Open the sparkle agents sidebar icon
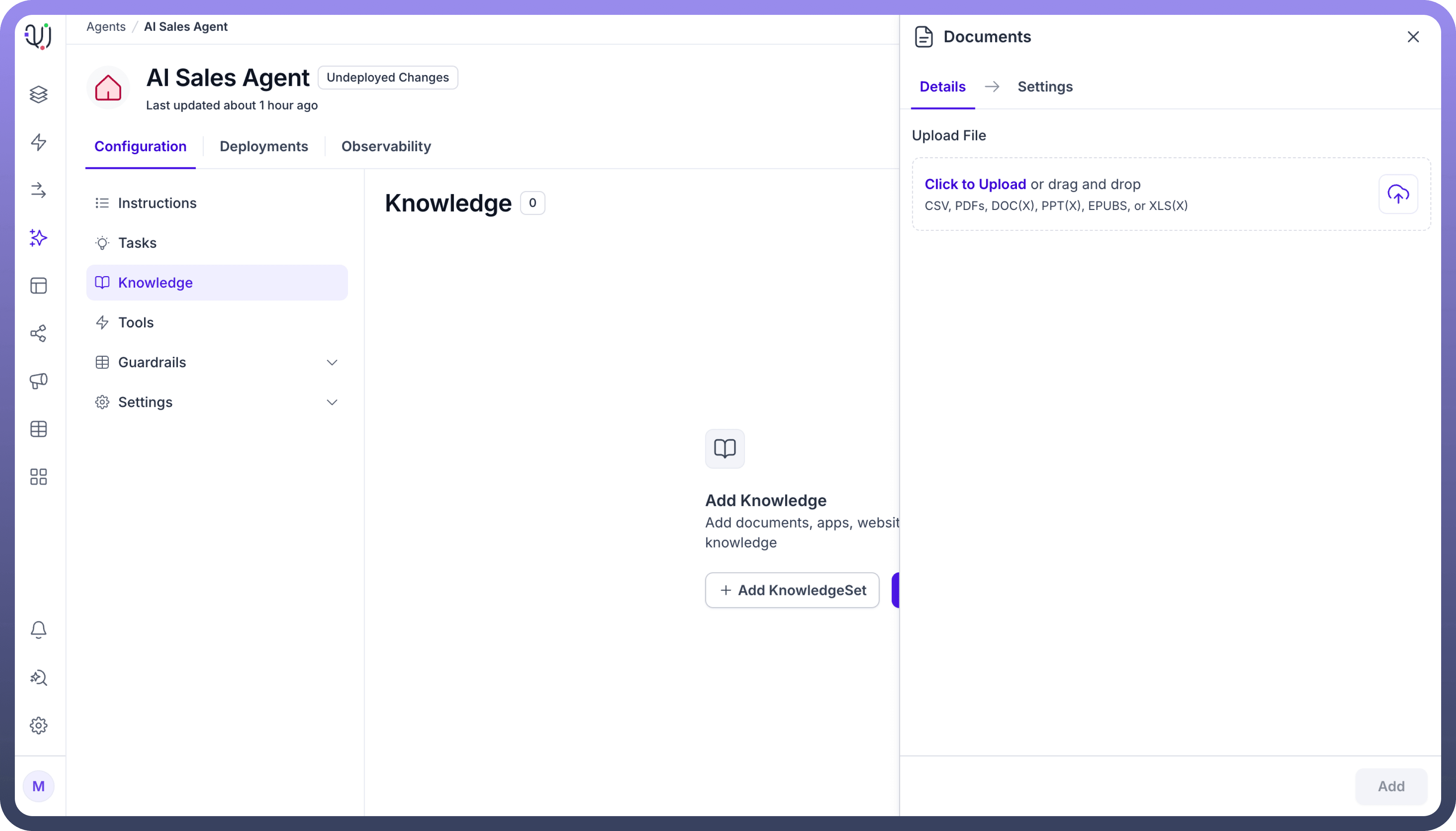The height and width of the screenshot is (831, 1456). tap(38, 237)
